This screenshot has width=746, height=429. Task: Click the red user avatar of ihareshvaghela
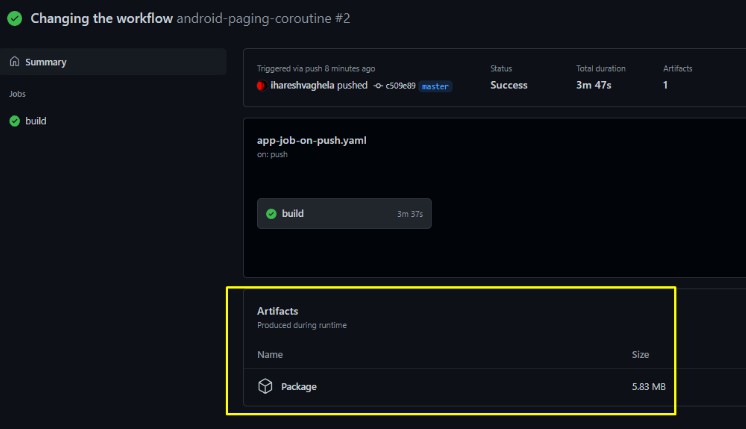pos(261,86)
